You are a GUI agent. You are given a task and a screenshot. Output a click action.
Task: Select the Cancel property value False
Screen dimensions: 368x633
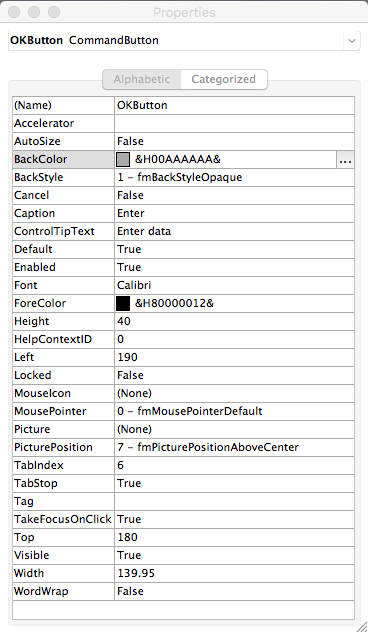pos(234,195)
